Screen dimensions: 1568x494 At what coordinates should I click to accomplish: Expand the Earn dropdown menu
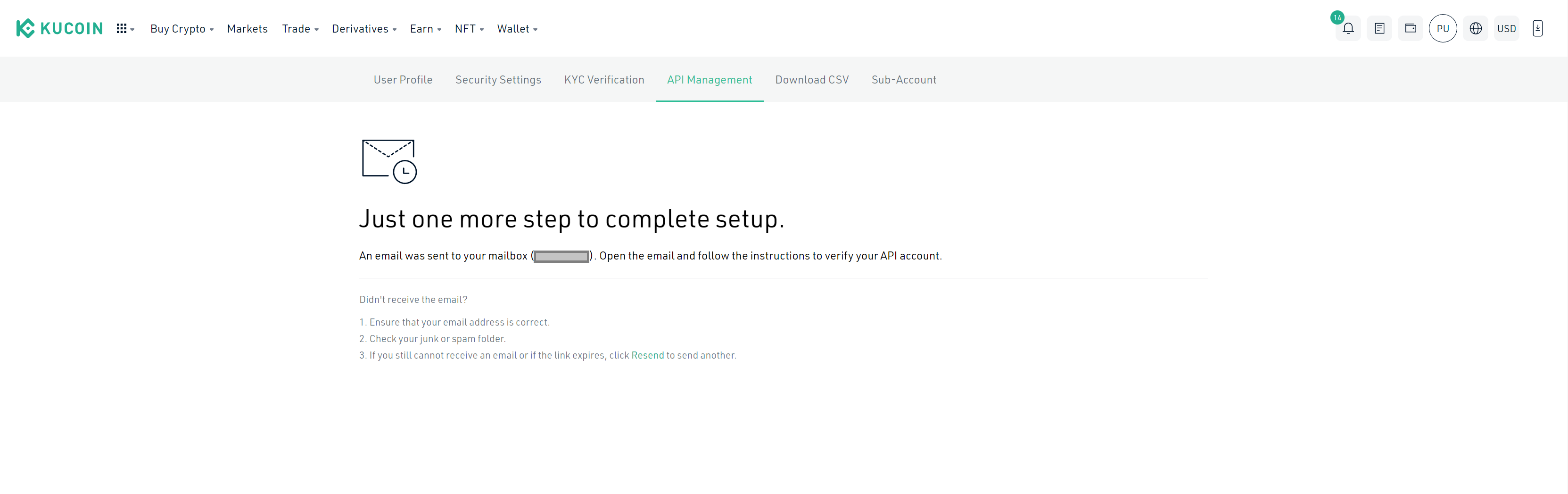tap(426, 29)
